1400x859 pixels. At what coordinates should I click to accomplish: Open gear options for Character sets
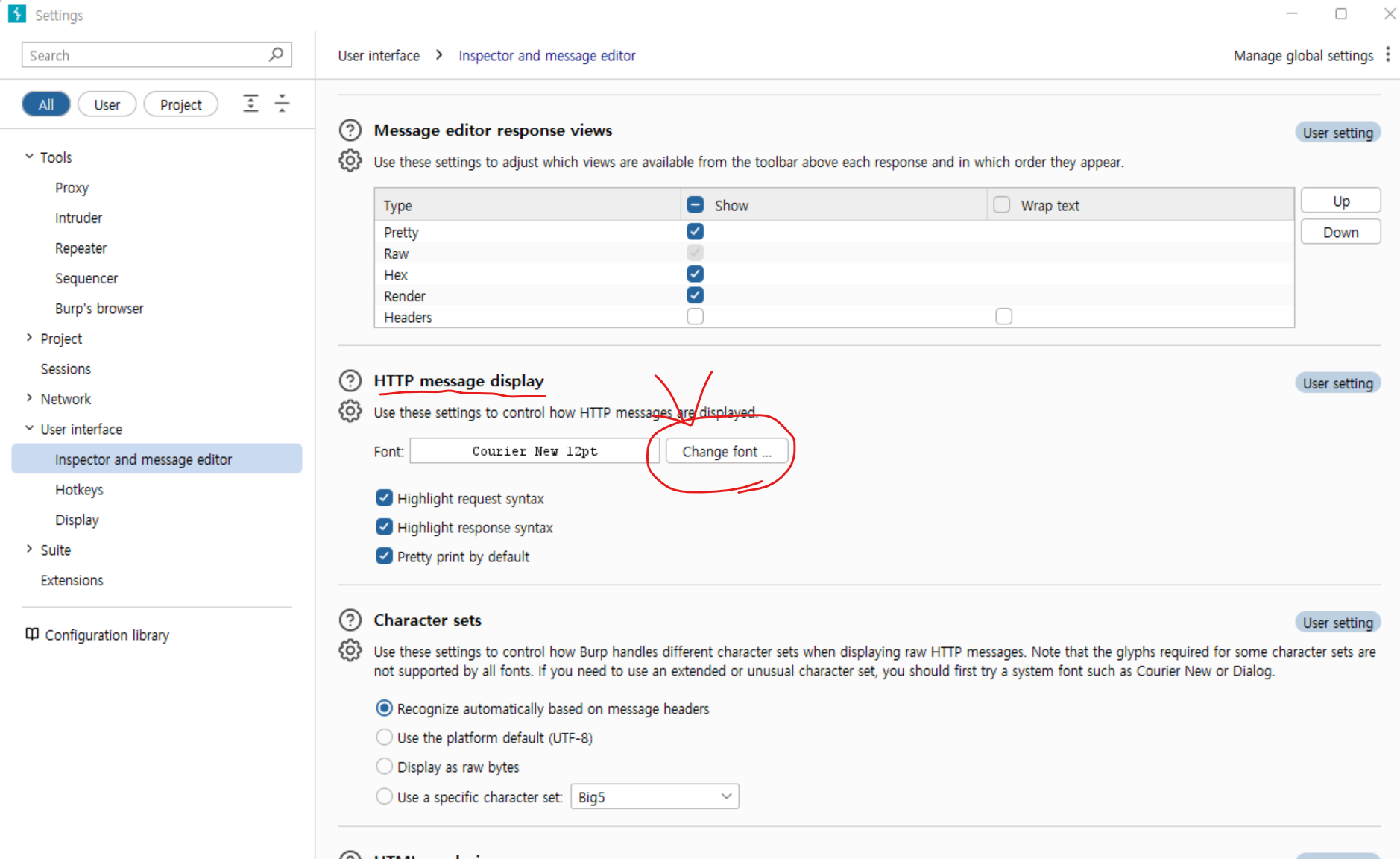pyautogui.click(x=350, y=650)
